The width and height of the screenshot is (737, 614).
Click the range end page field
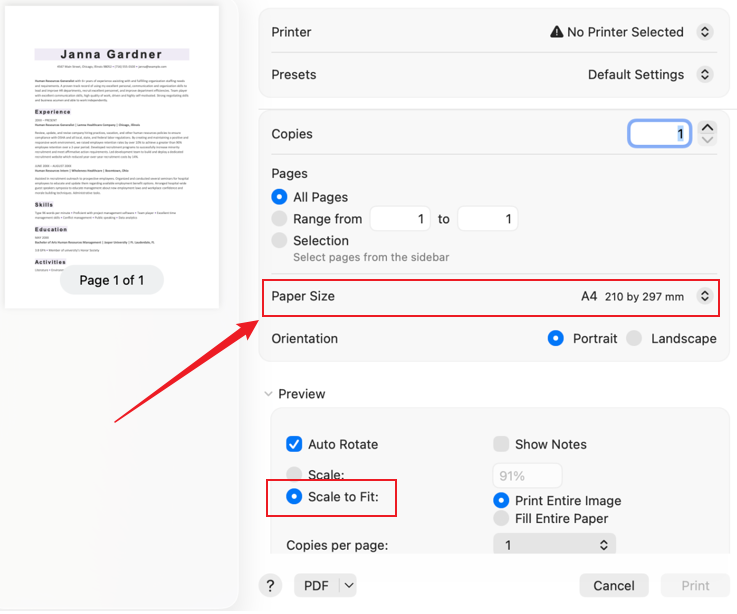click(x=487, y=219)
